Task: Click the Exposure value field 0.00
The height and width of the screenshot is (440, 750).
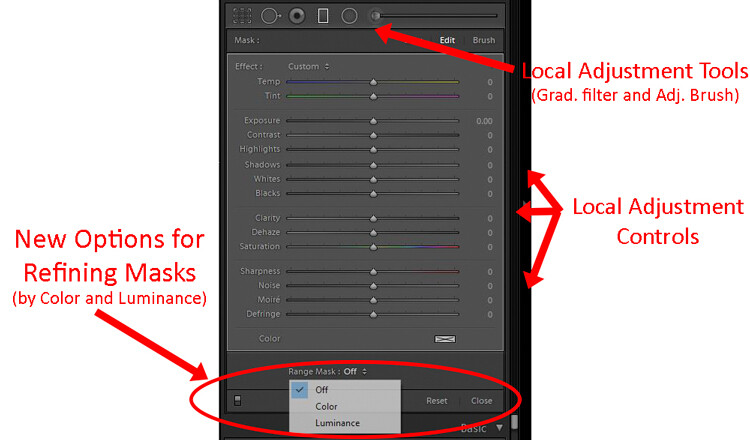Action: pyautogui.click(x=484, y=121)
